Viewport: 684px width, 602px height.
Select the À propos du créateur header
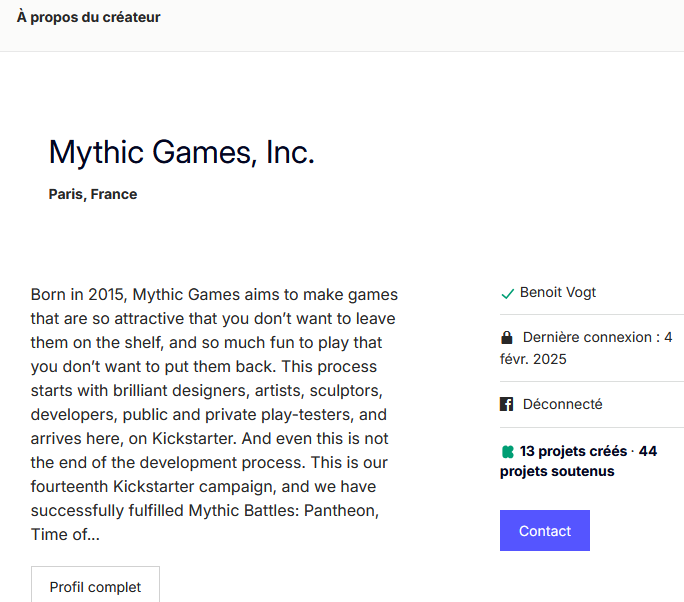click(x=89, y=17)
